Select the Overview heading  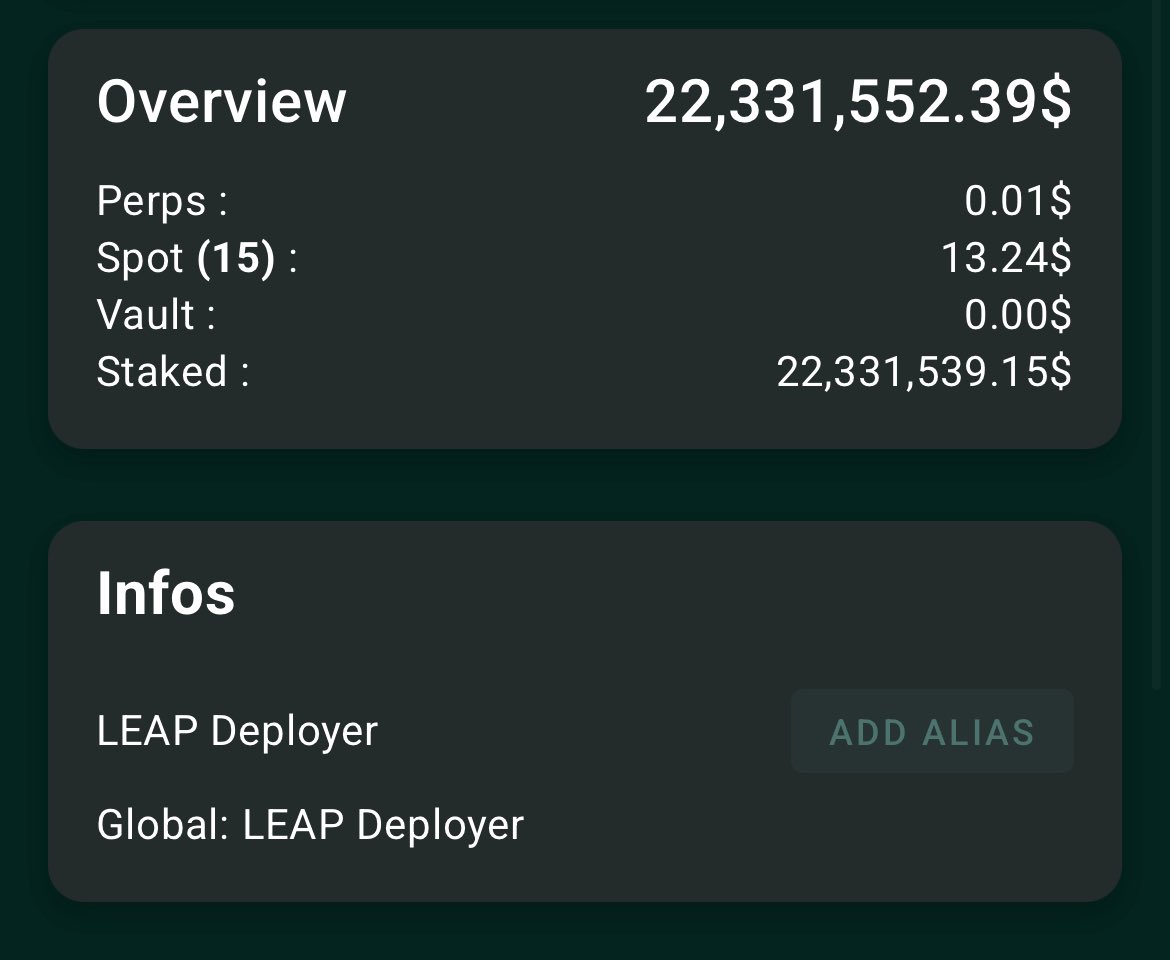(x=221, y=102)
